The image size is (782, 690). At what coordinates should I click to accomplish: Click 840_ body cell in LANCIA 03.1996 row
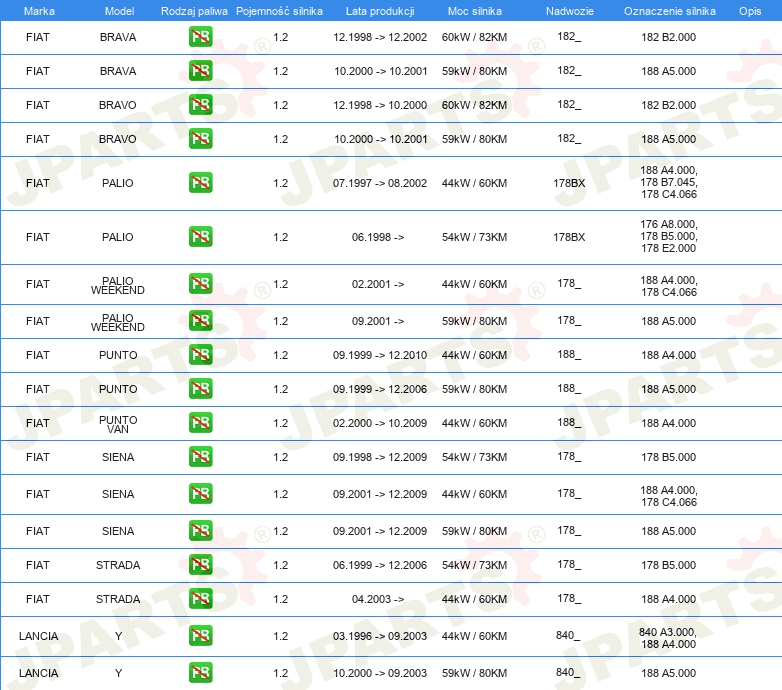(x=568, y=635)
